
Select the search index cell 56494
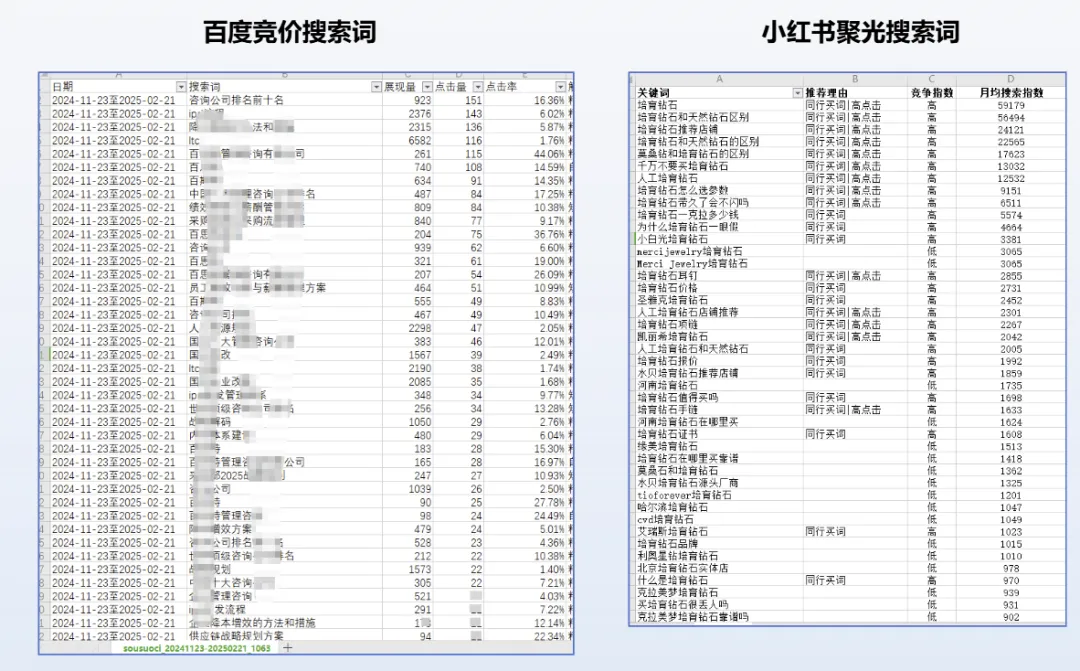[x=1010, y=117]
